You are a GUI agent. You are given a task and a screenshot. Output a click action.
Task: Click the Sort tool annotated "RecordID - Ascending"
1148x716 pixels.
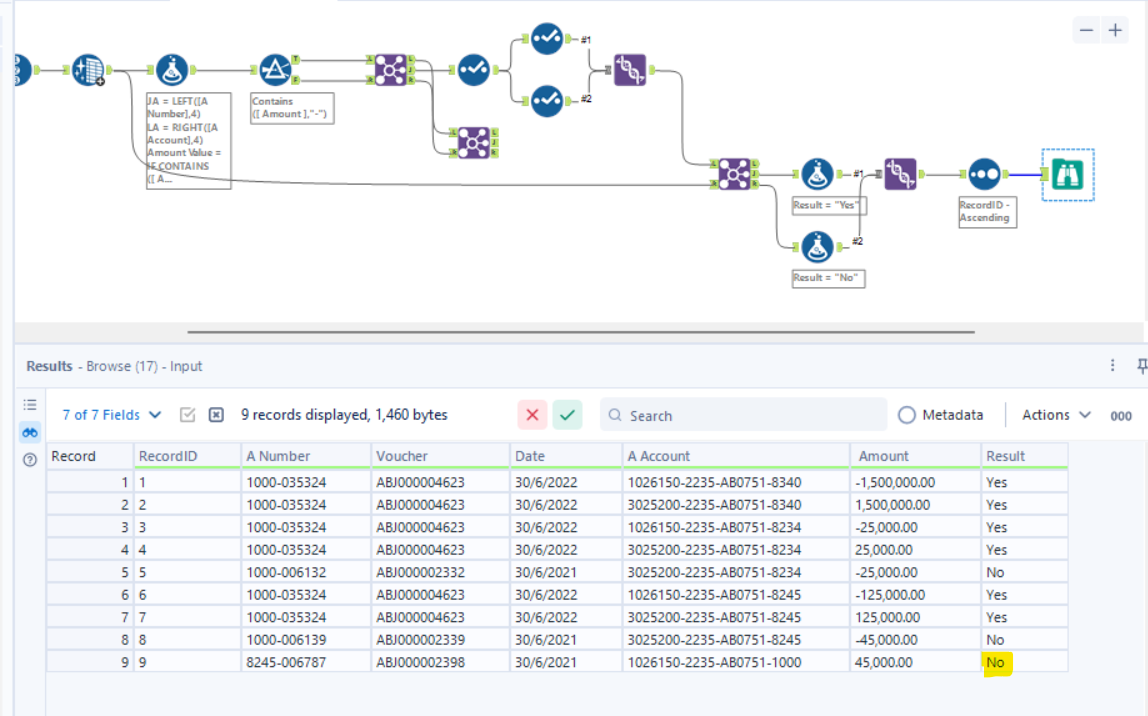[x=985, y=172]
